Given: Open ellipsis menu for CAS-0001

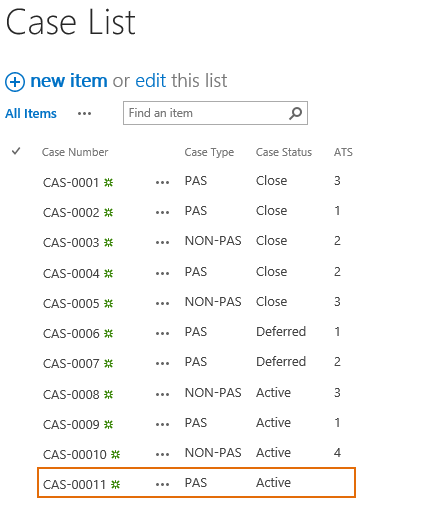Looking at the screenshot, I should pos(162,182).
